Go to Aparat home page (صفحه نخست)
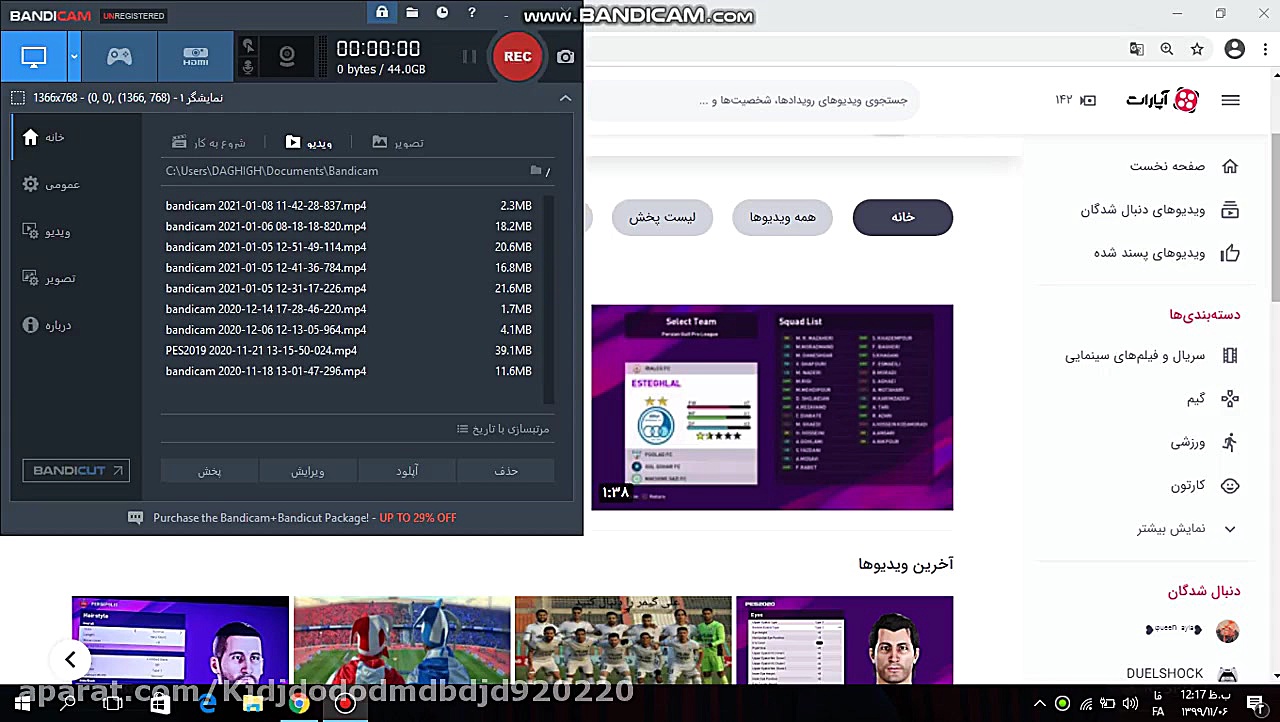The height and width of the screenshot is (722, 1280). [x=1184, y=166]
